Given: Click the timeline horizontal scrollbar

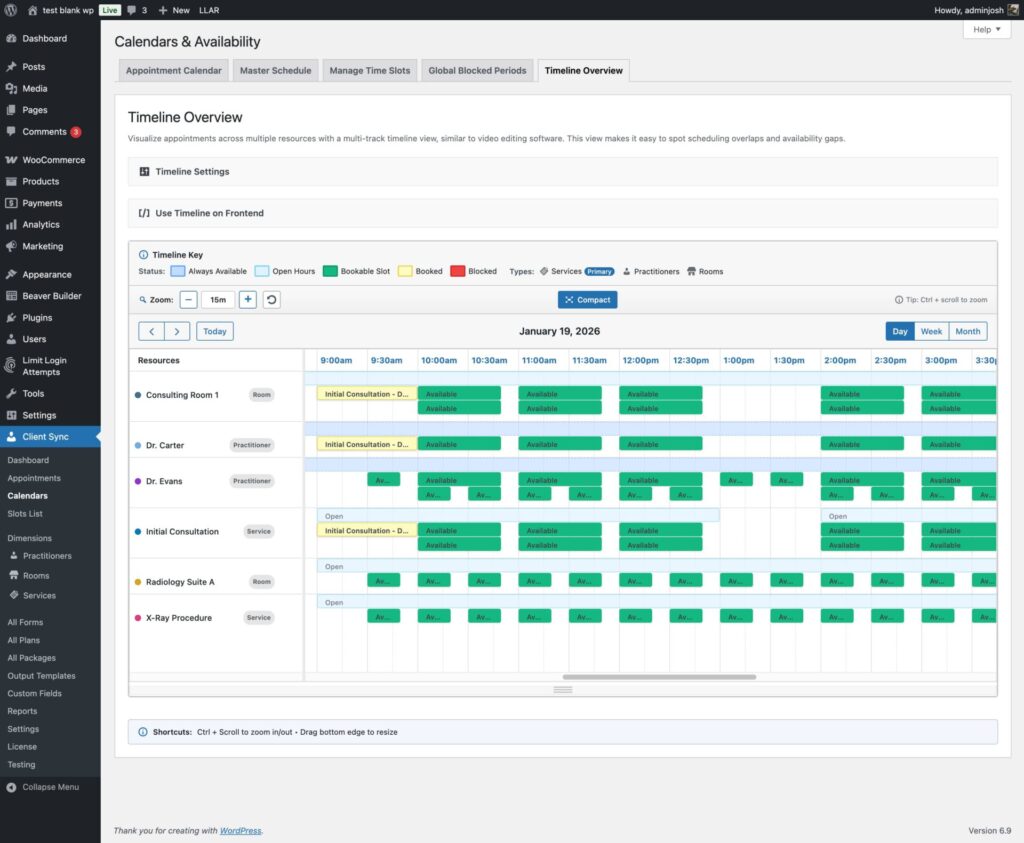Looking at the screenshot, I should pyautogui.click(x=659, y=677).
